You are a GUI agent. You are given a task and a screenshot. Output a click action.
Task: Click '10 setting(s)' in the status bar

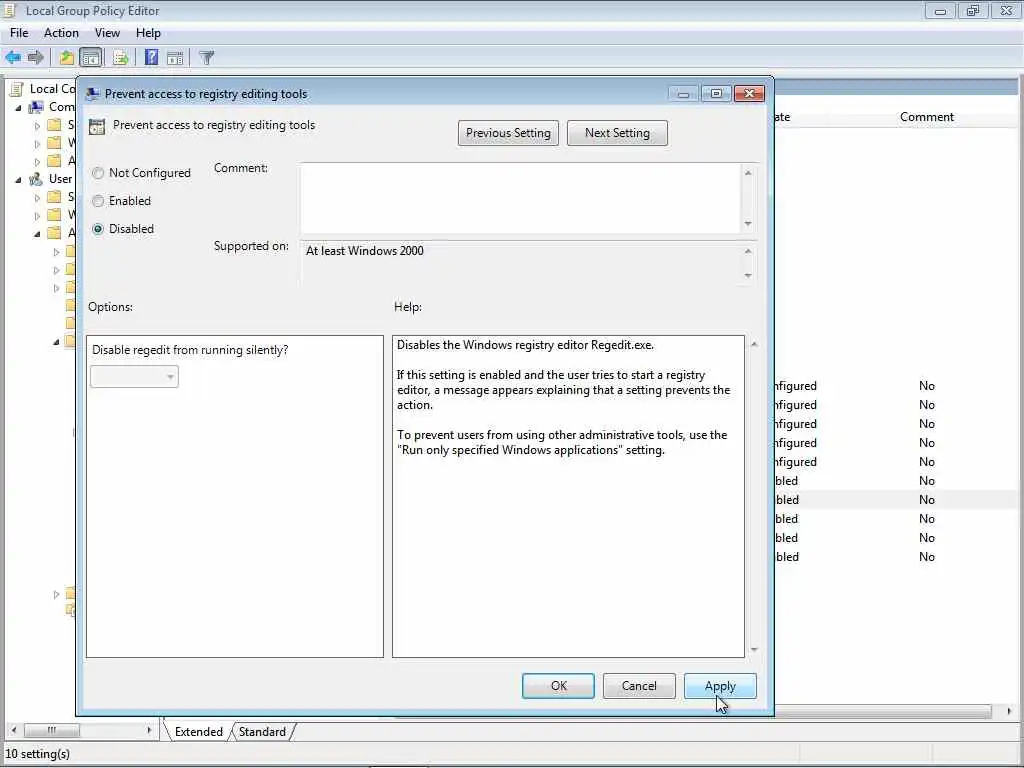[37, 754]
